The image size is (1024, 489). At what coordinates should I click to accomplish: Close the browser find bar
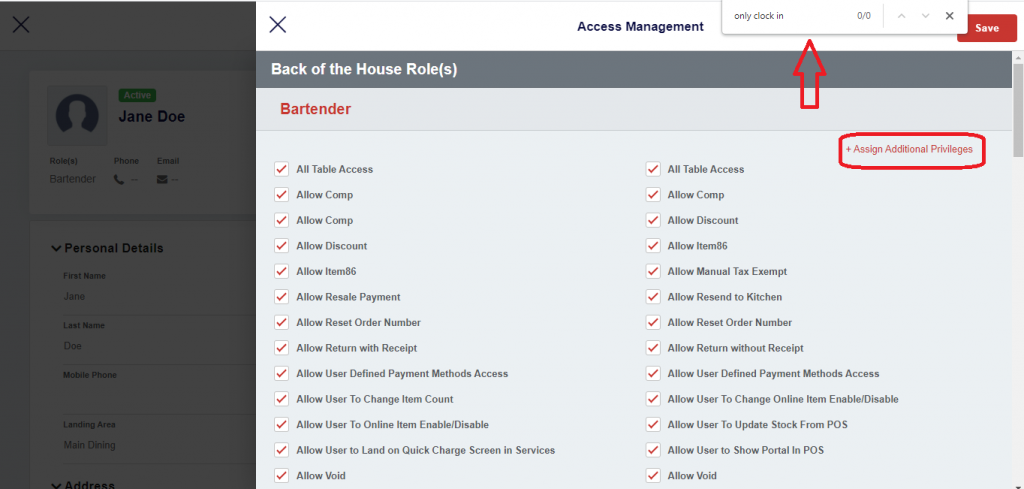tap(950, 16)
